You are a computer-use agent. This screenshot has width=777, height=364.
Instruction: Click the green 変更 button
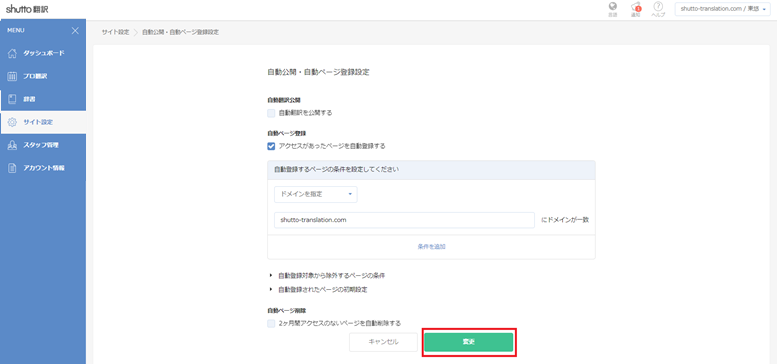tap(469, 342)
